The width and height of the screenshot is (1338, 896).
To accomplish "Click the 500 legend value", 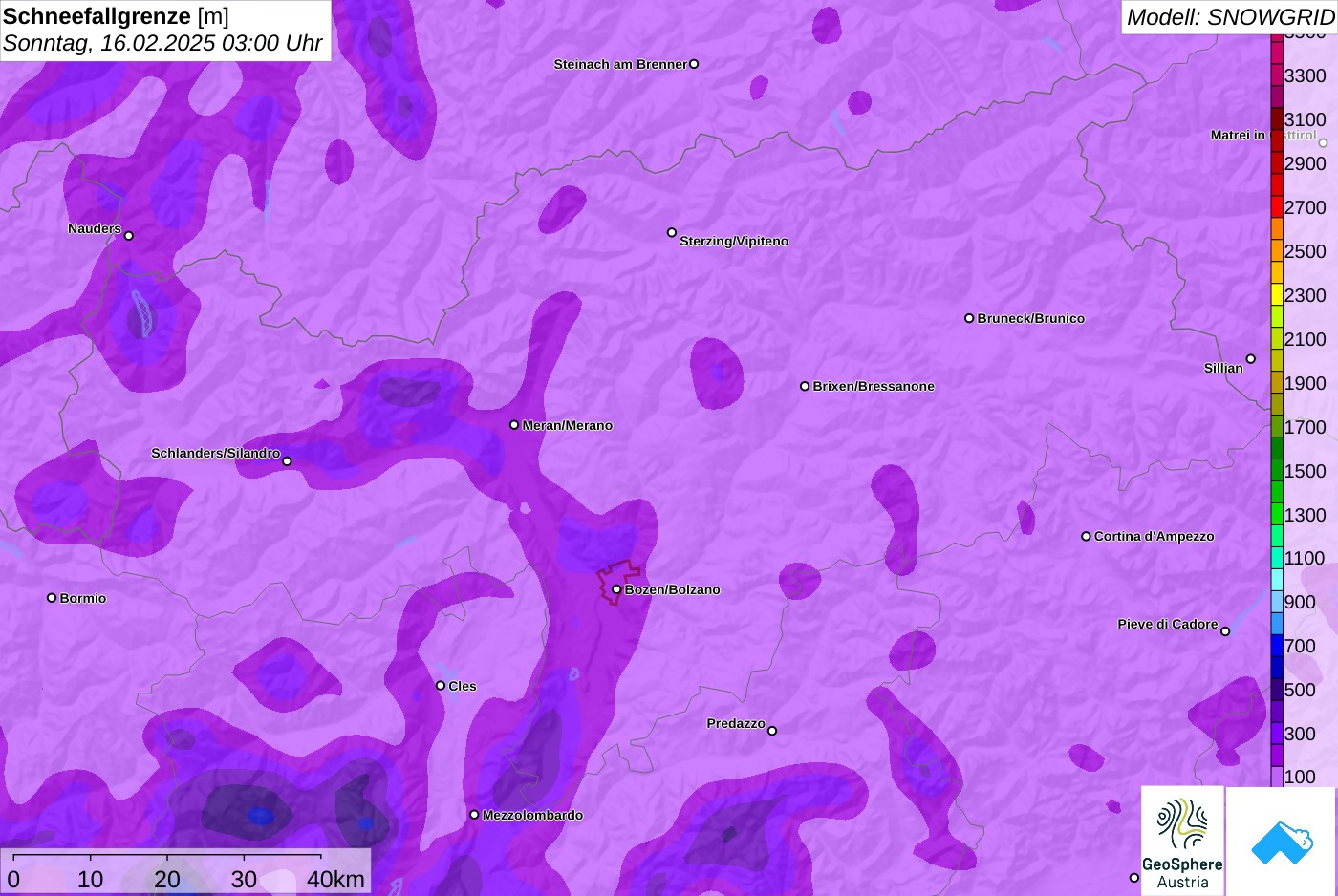I will point(1300,690).
